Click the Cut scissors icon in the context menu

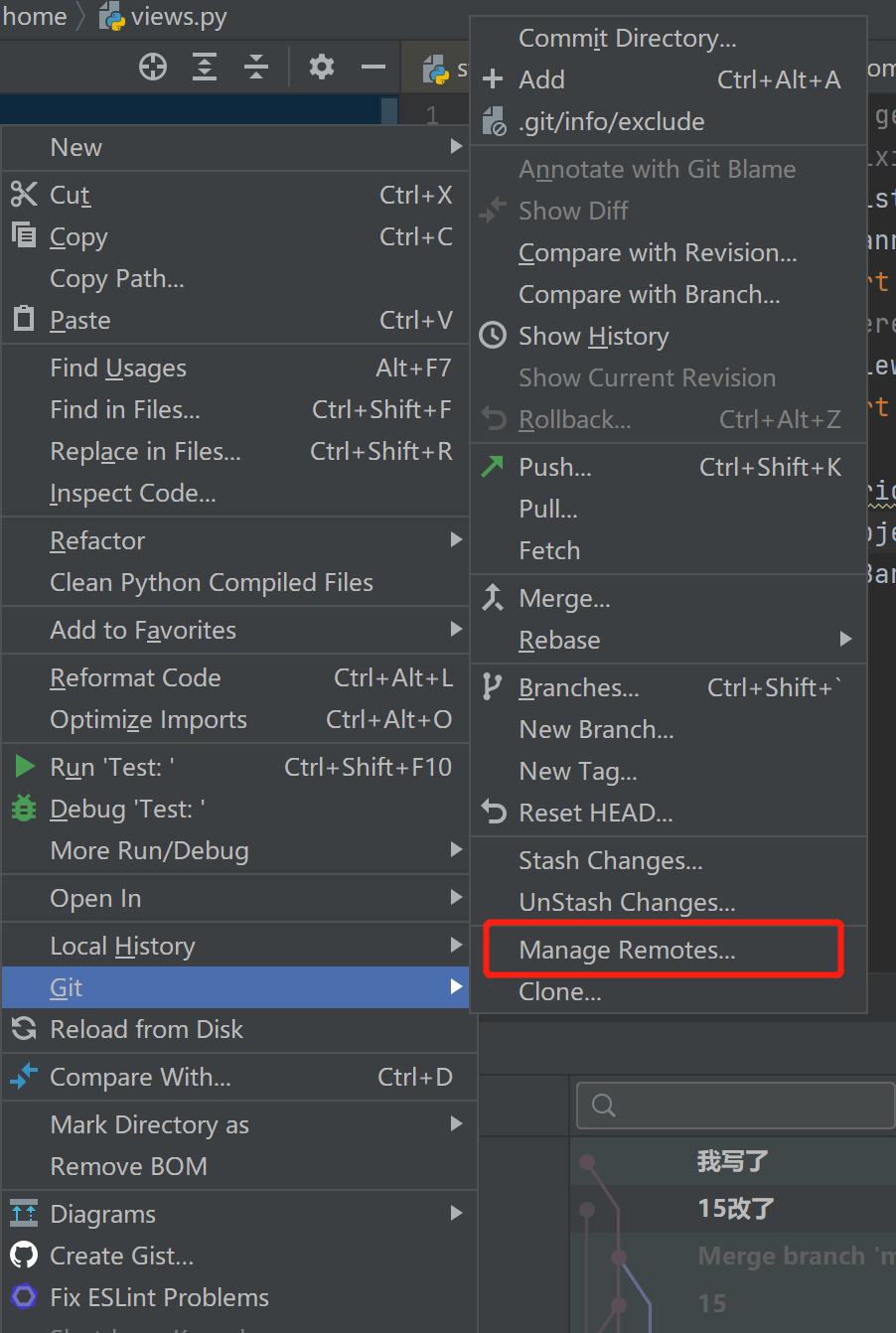(24, 195)
